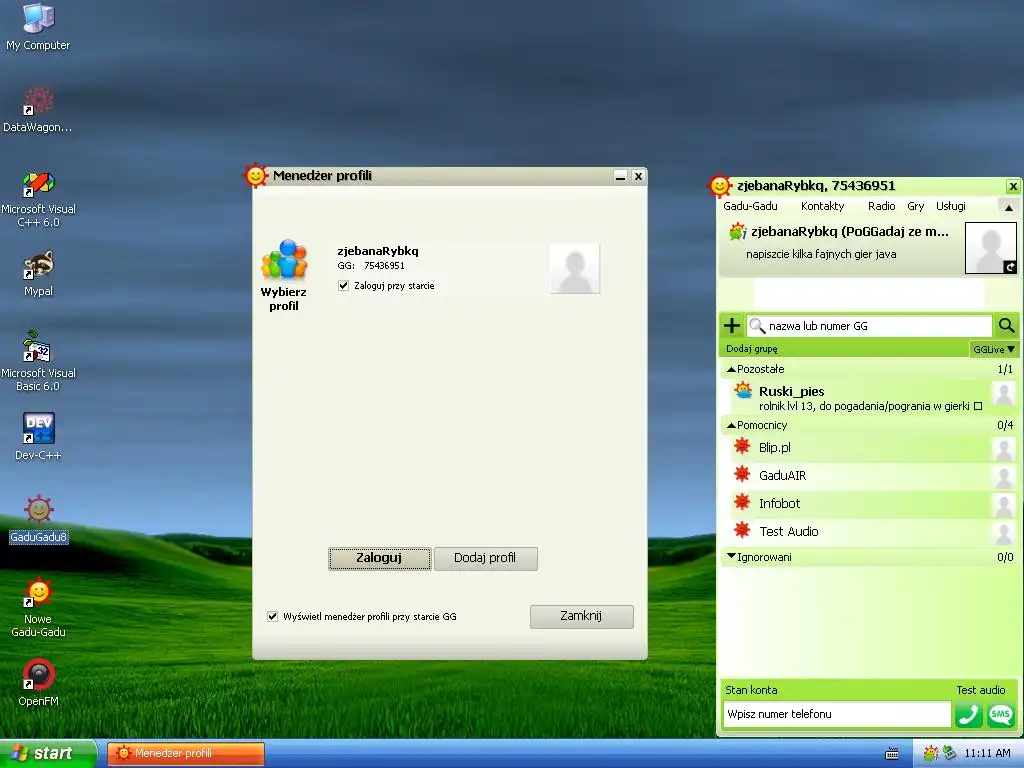
Task: Open DataWagon desktop shortcut
Action: tap(38, 109)
